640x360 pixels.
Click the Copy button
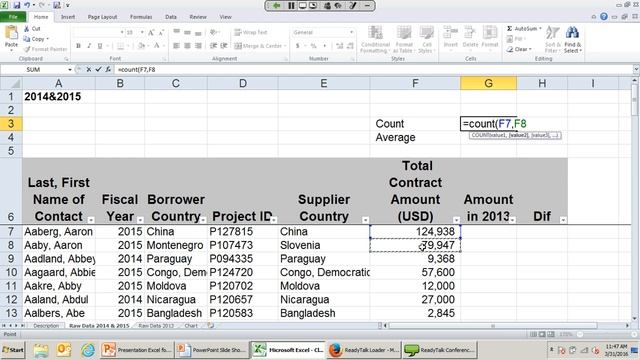coord(36,39)
